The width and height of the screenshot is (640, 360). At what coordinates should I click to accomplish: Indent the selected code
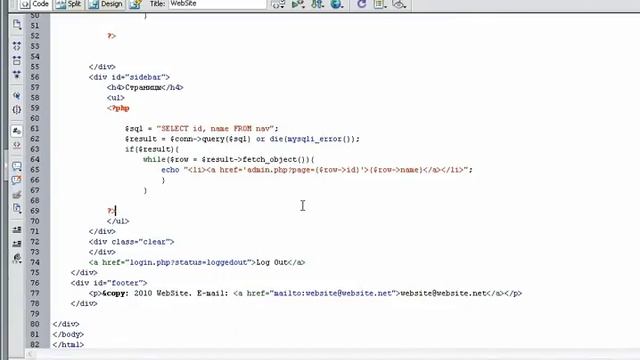click(x=17, y=230)
